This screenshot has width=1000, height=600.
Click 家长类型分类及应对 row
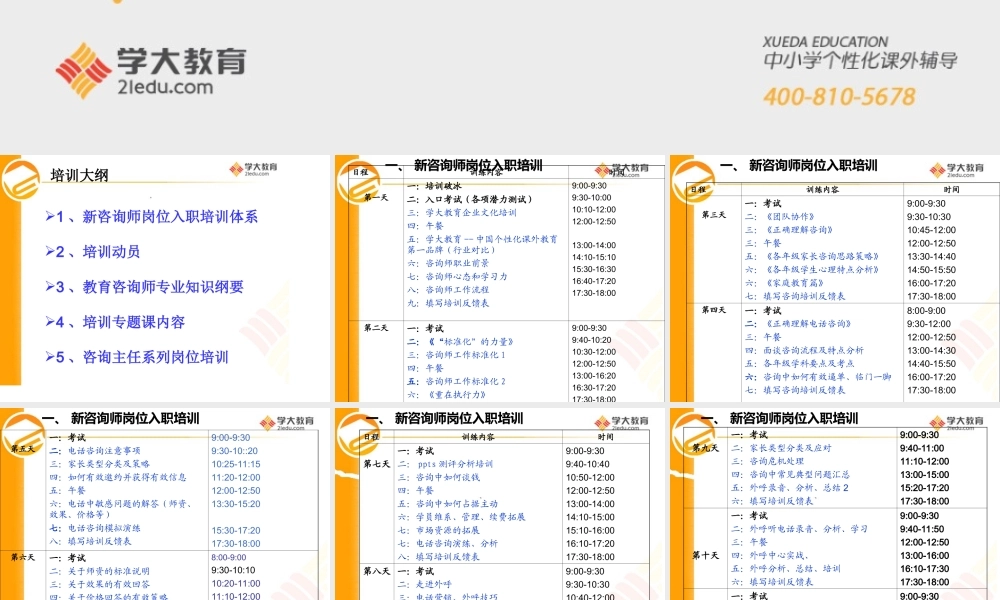[781, 448]
